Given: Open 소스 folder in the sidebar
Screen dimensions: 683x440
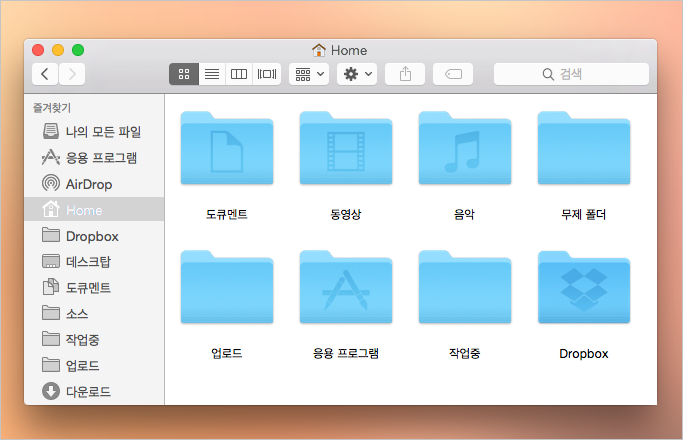Looking at the screenshot, I should click(x=95, y=313).
